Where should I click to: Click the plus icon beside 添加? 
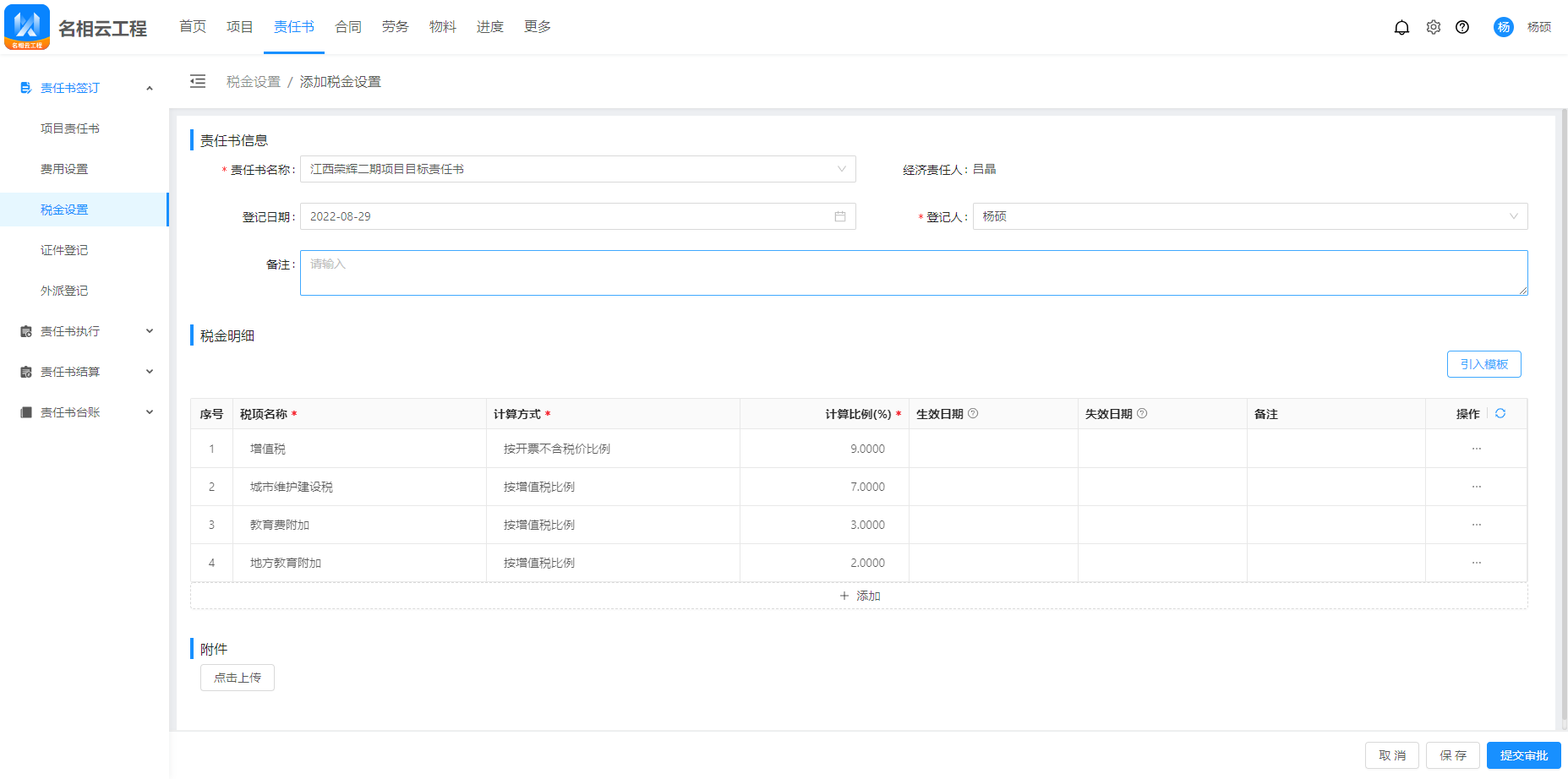point(844,596)
